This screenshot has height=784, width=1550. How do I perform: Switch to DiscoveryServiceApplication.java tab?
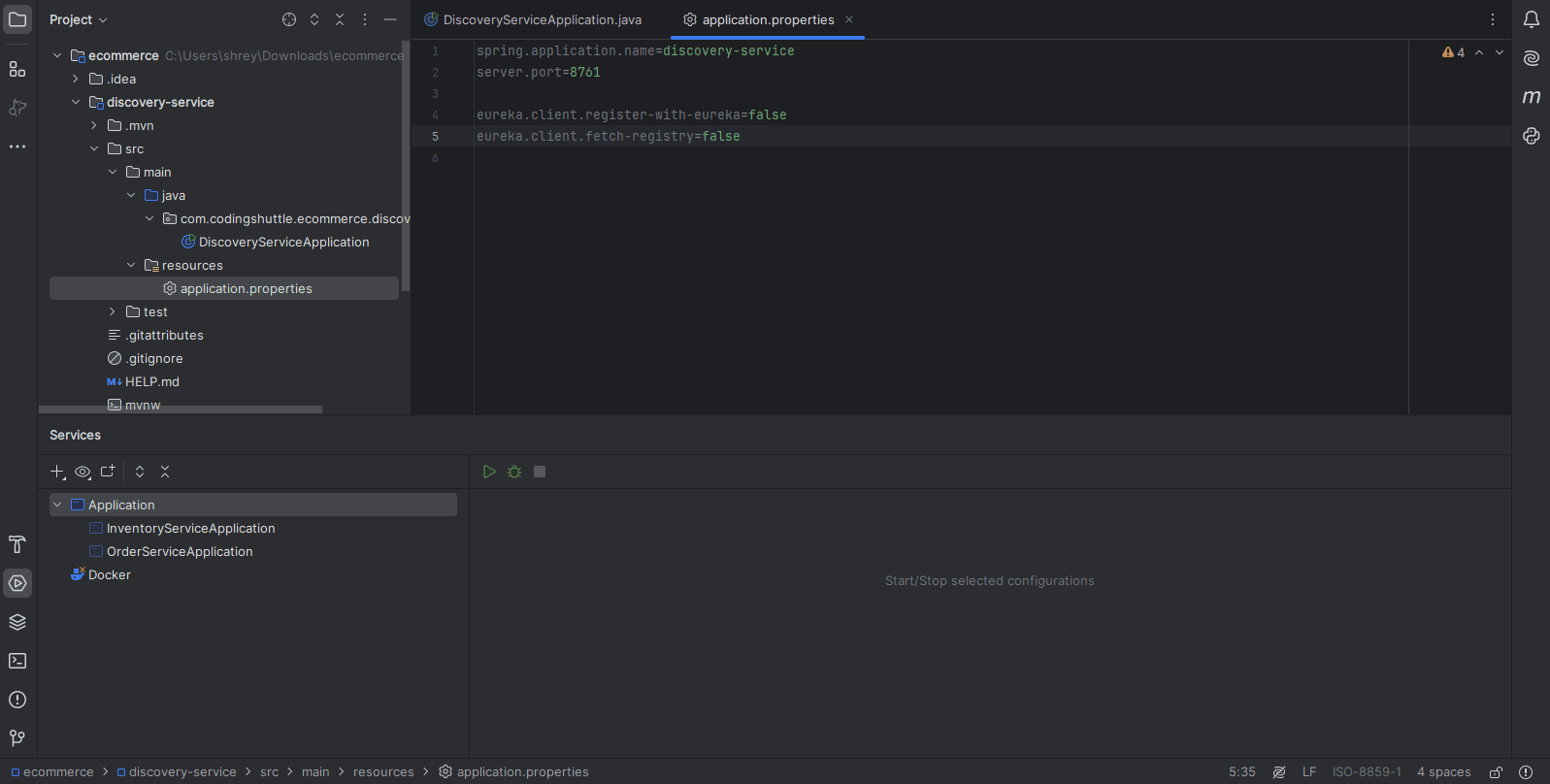533,19
